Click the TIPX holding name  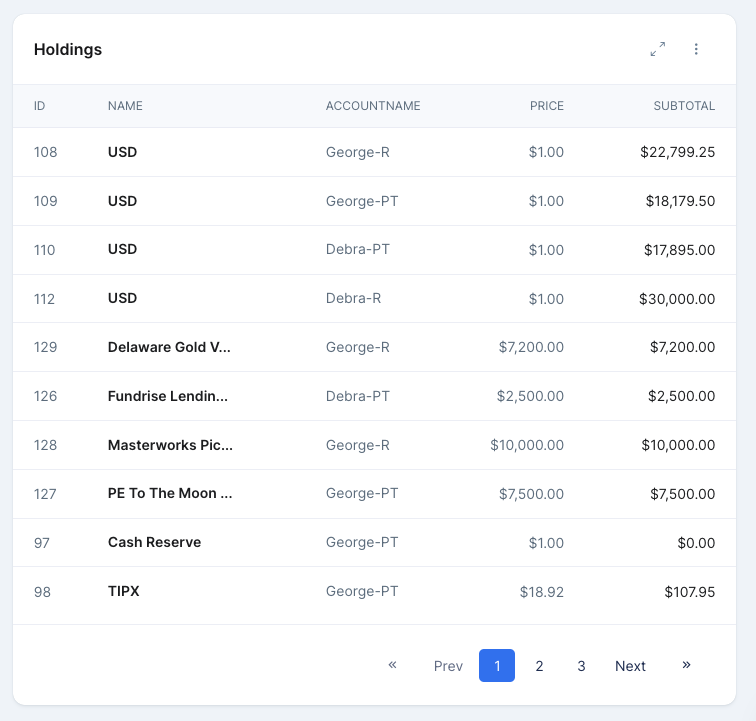[x=124, y=592]
